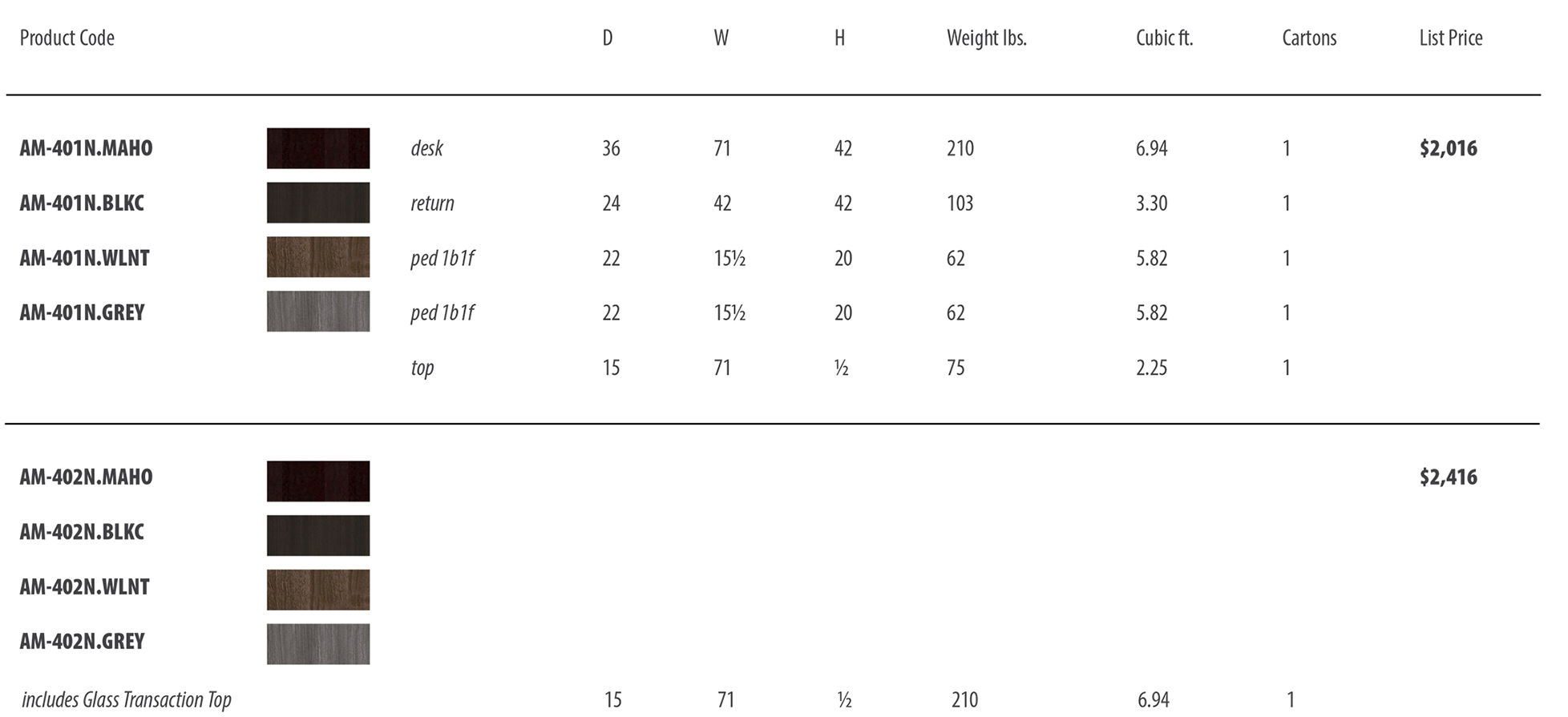Select the Weight lbs. column header
Viewport: 1568px width, 717px height.
(986, 38)
